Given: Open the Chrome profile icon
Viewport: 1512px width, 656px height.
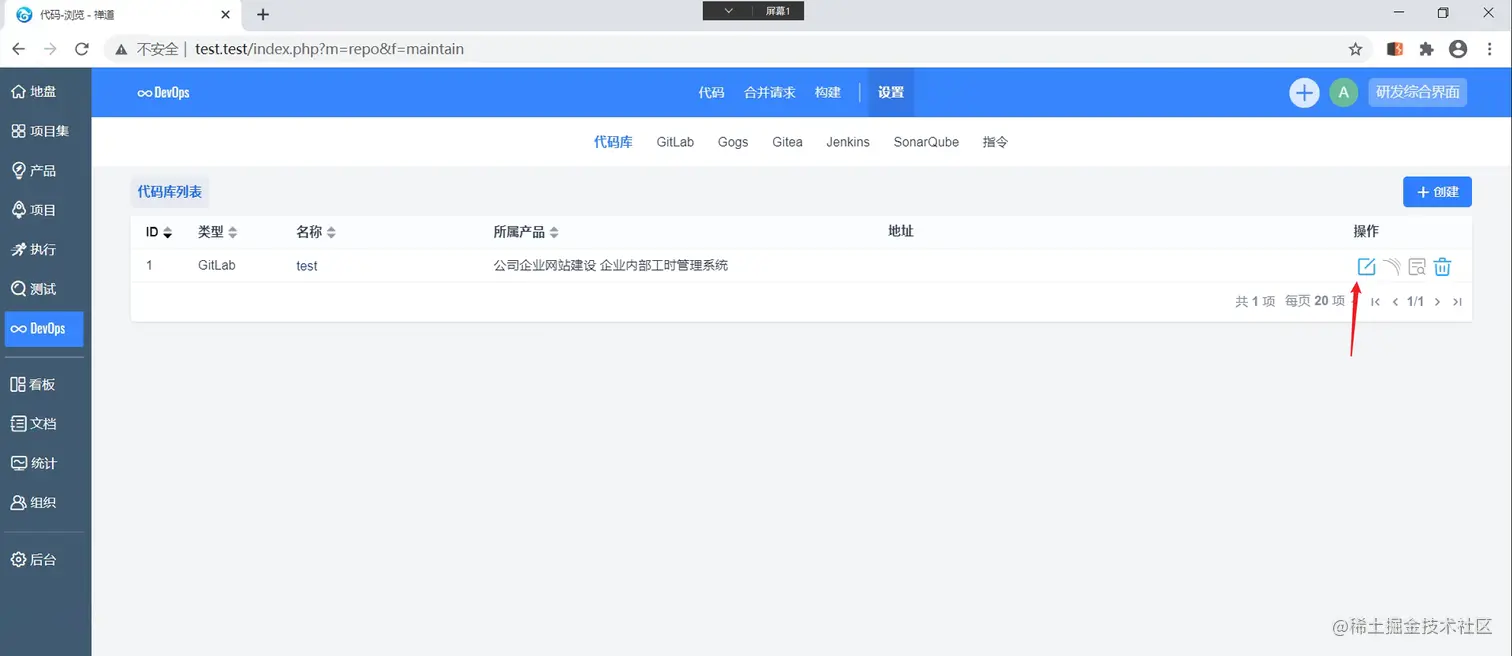Looking at the screenshot, I should click(x=1458, y=49).
